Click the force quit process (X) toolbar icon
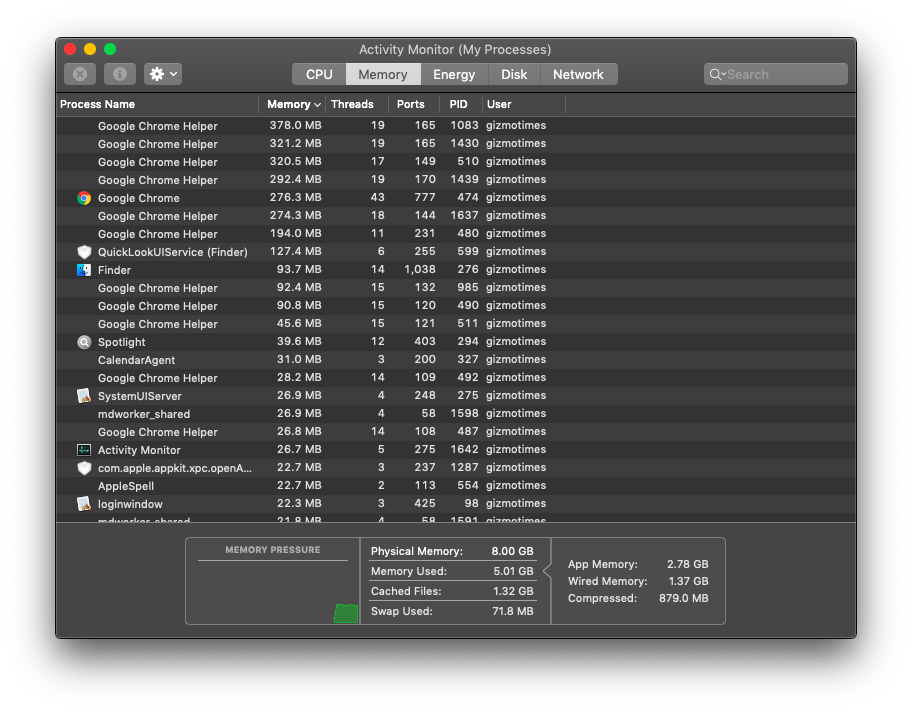Viewport: 912px width, 712px height. pos(80,74)
